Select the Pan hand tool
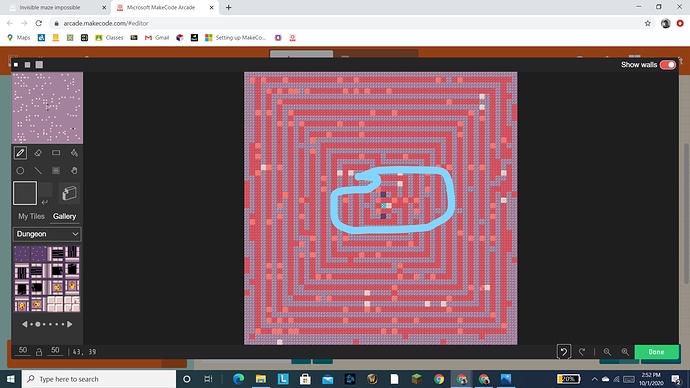The image size is (690, 388). [74, 171]
